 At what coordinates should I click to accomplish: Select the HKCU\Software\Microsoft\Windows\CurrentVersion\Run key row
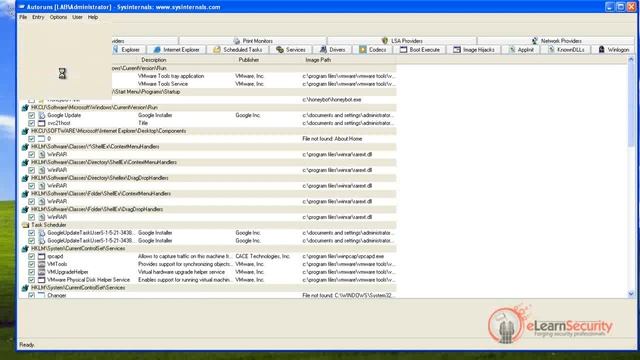point(208,107)
